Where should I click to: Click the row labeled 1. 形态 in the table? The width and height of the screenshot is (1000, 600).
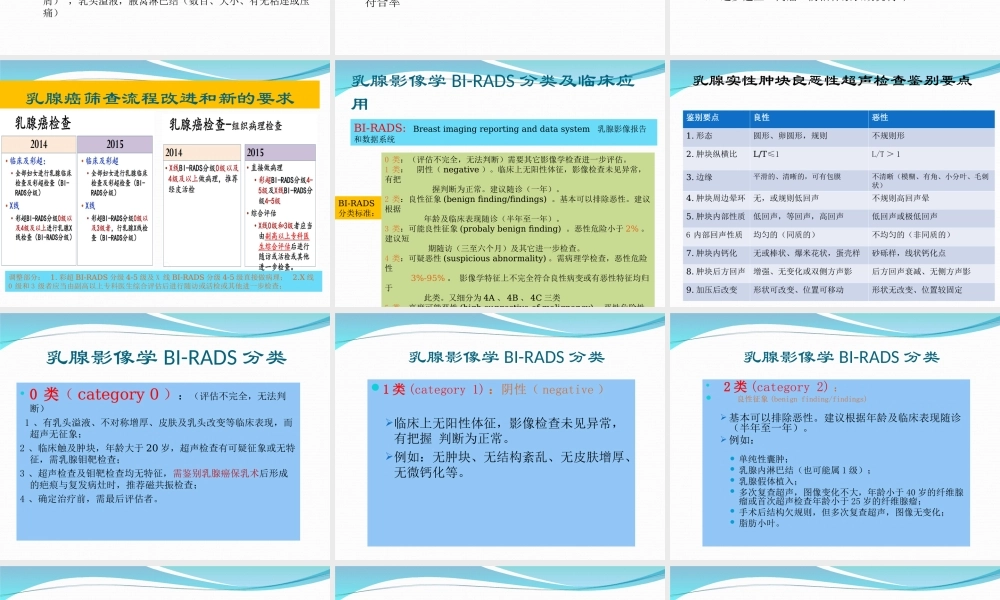pos(700,135)
